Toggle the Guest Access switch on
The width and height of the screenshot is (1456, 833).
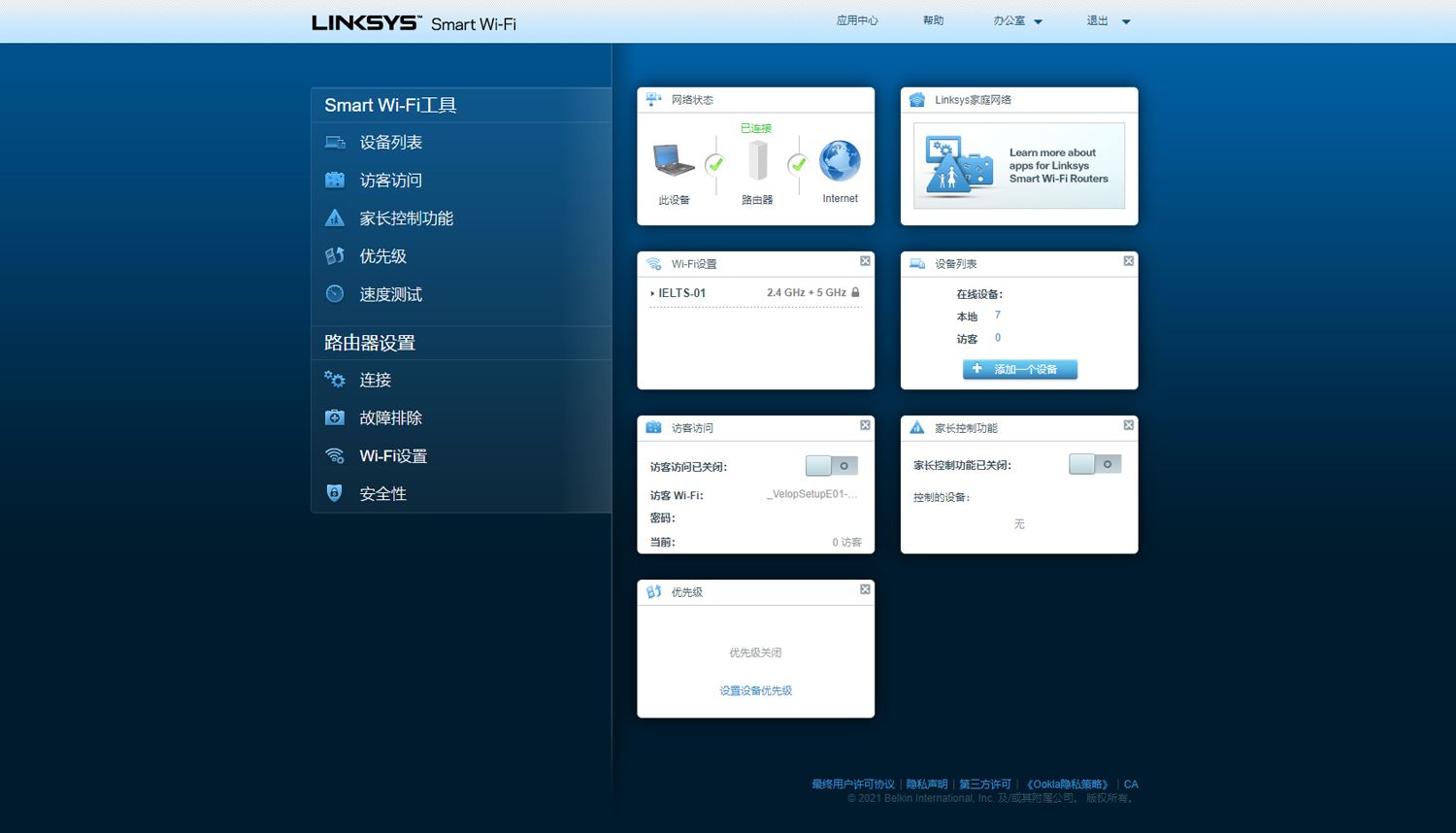tap(832, 466)
